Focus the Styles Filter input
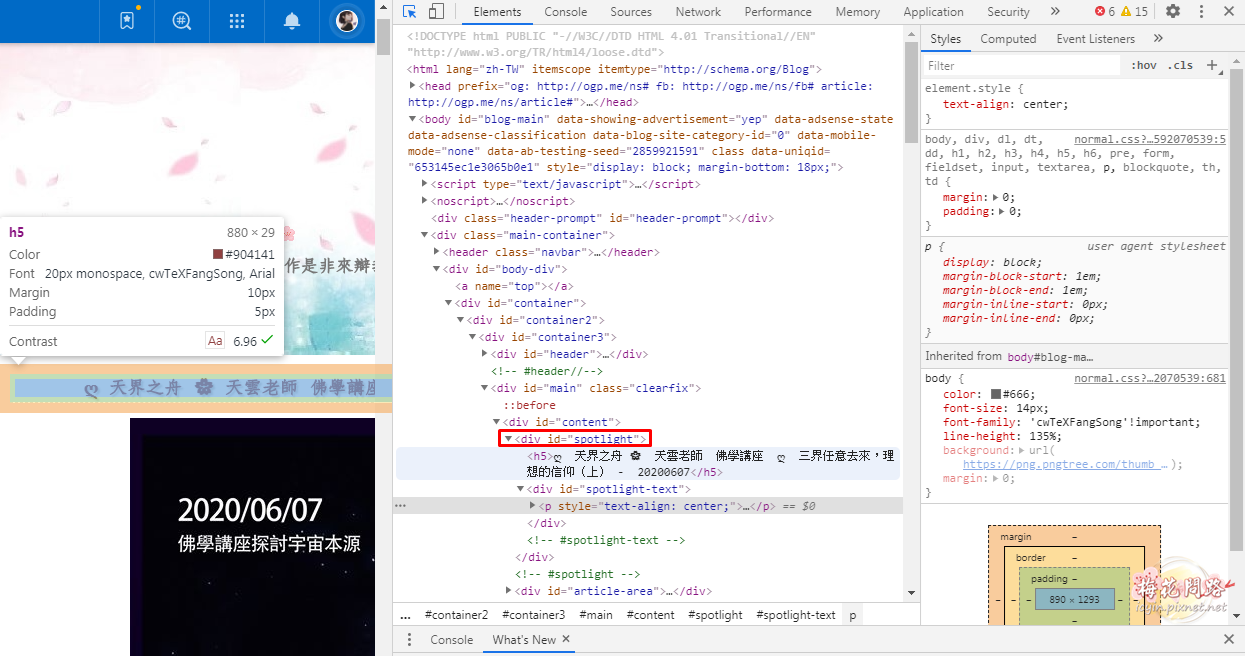This screenshot has width=1245, height=656. point(1021,65)
